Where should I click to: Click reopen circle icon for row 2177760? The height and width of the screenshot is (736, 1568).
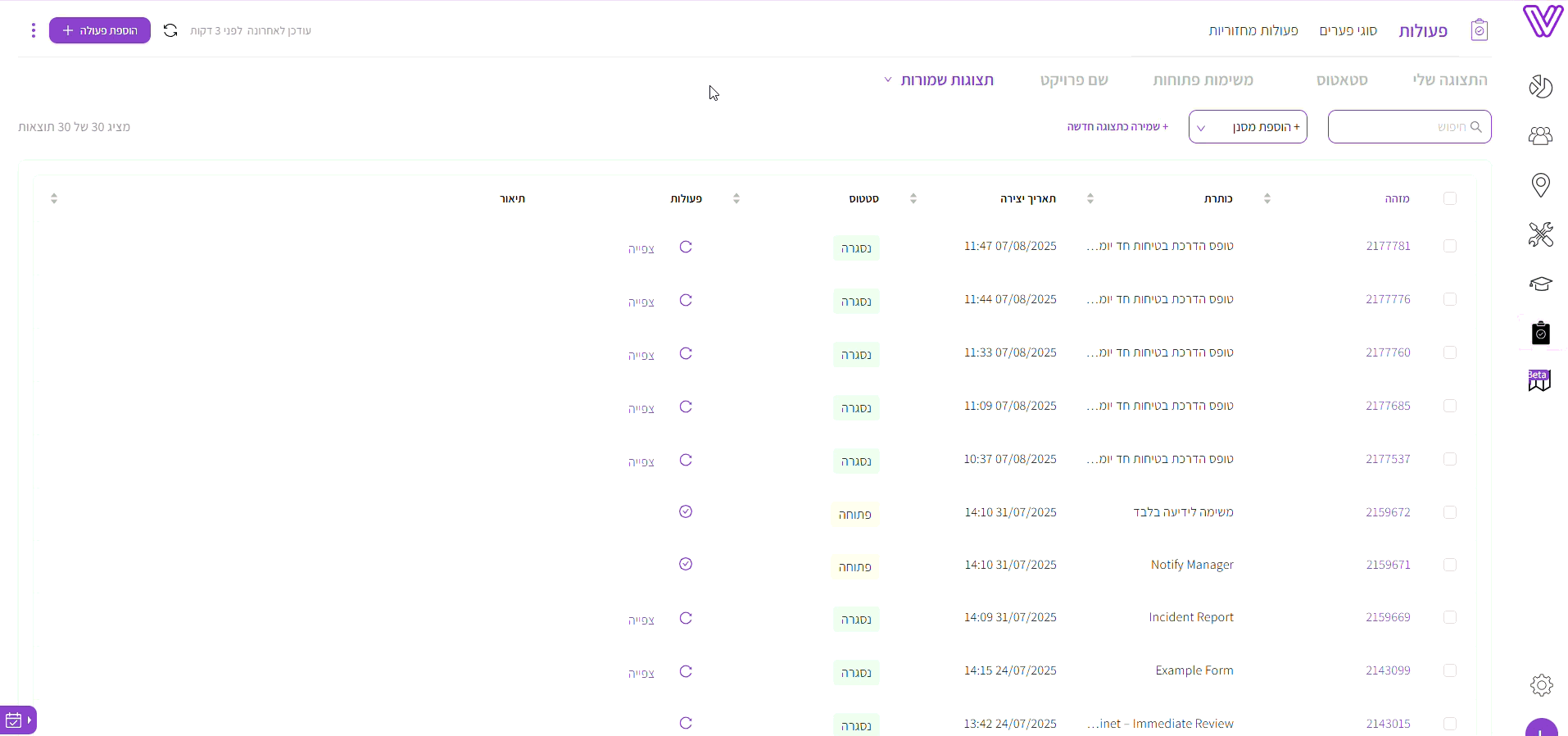(x=686, y=353)
